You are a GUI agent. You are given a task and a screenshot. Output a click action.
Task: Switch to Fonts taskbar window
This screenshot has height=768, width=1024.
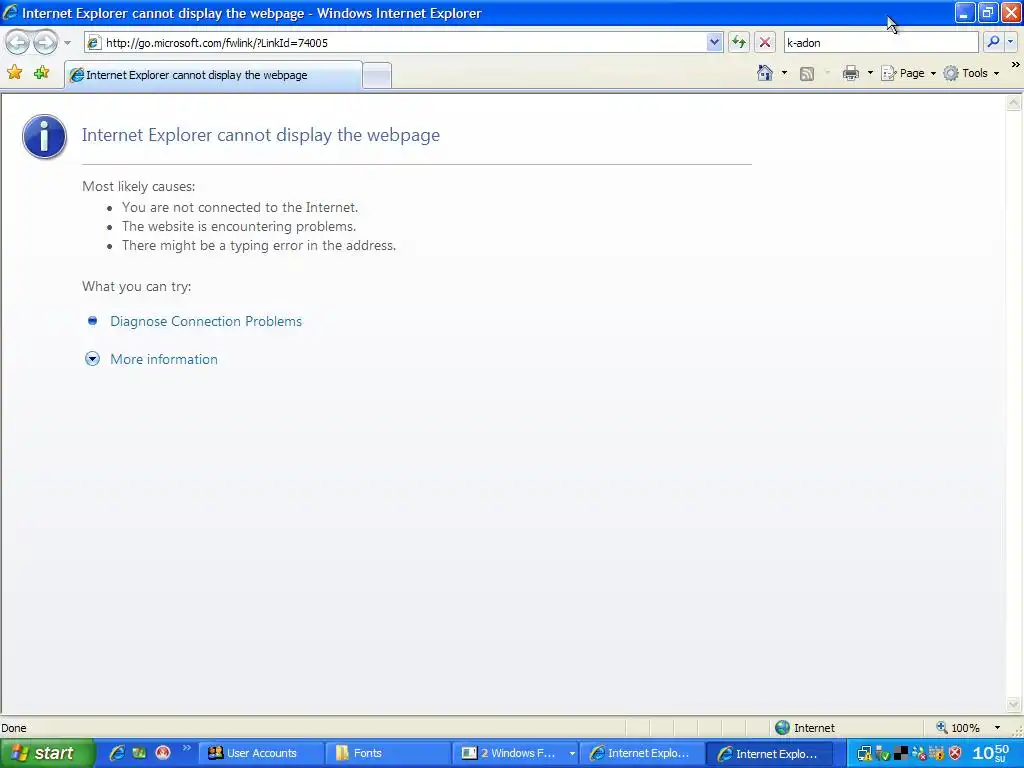(389, 753)
